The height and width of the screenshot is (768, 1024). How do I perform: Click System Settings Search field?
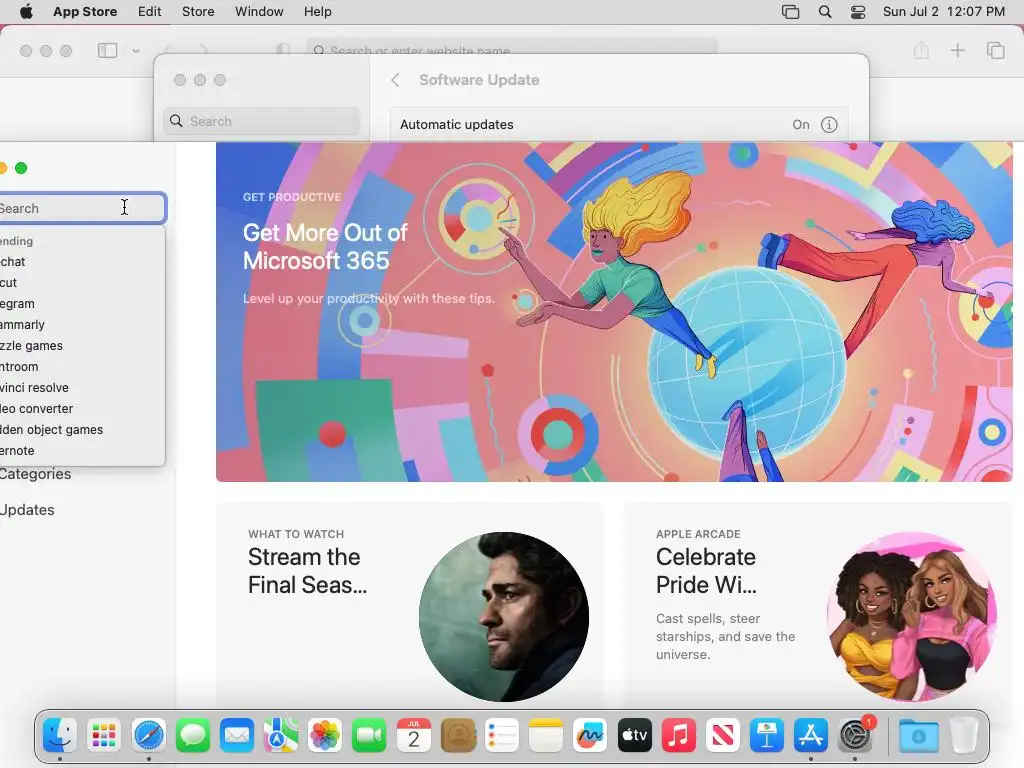(261, 121)
